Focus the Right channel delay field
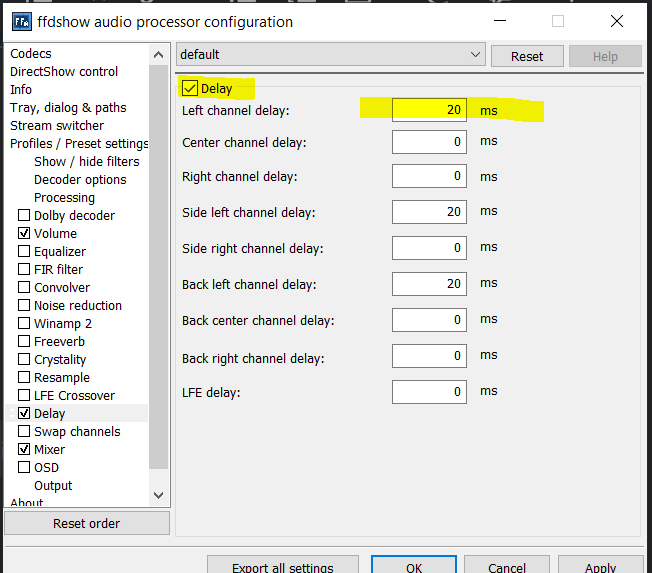 [429, 176]
